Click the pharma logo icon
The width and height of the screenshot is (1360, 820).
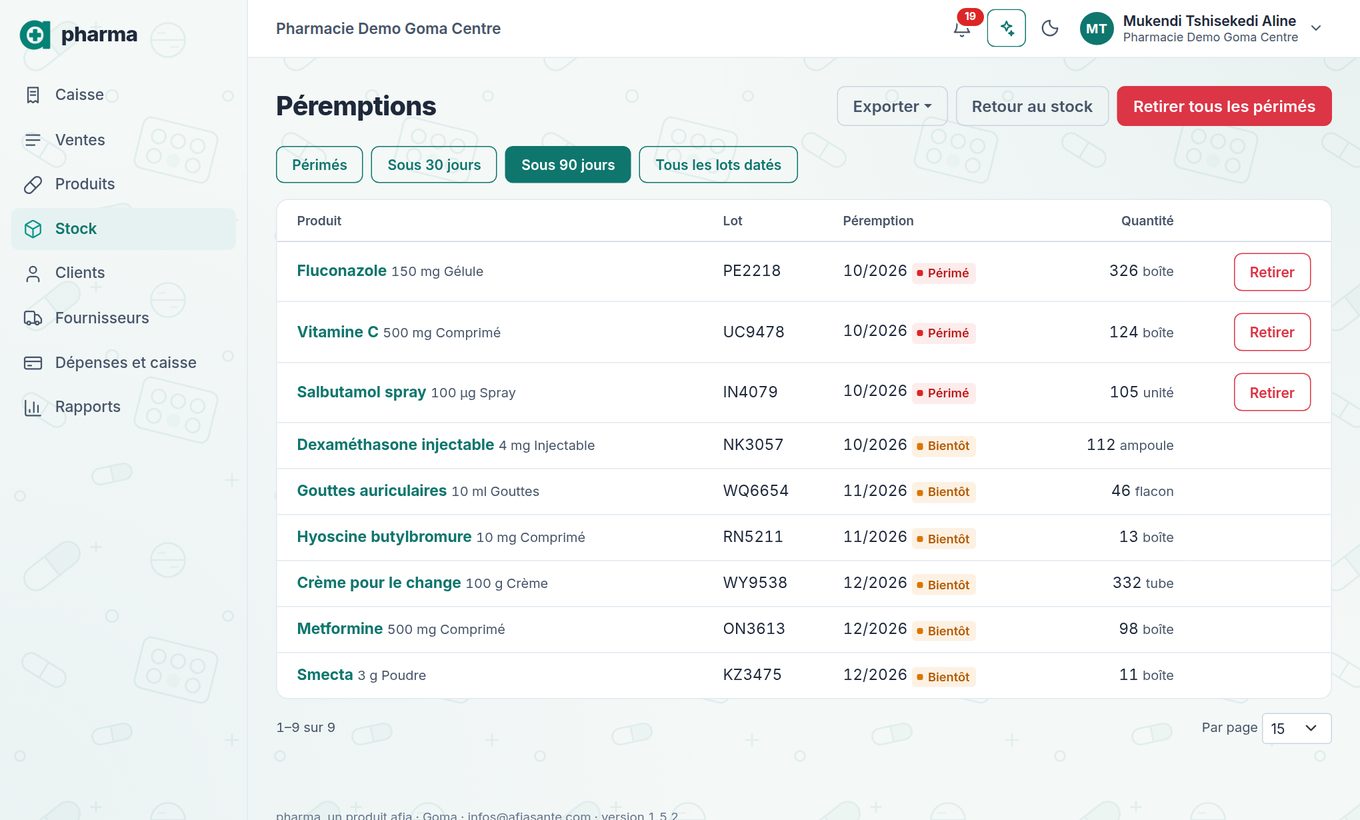(x=35, y=35)
